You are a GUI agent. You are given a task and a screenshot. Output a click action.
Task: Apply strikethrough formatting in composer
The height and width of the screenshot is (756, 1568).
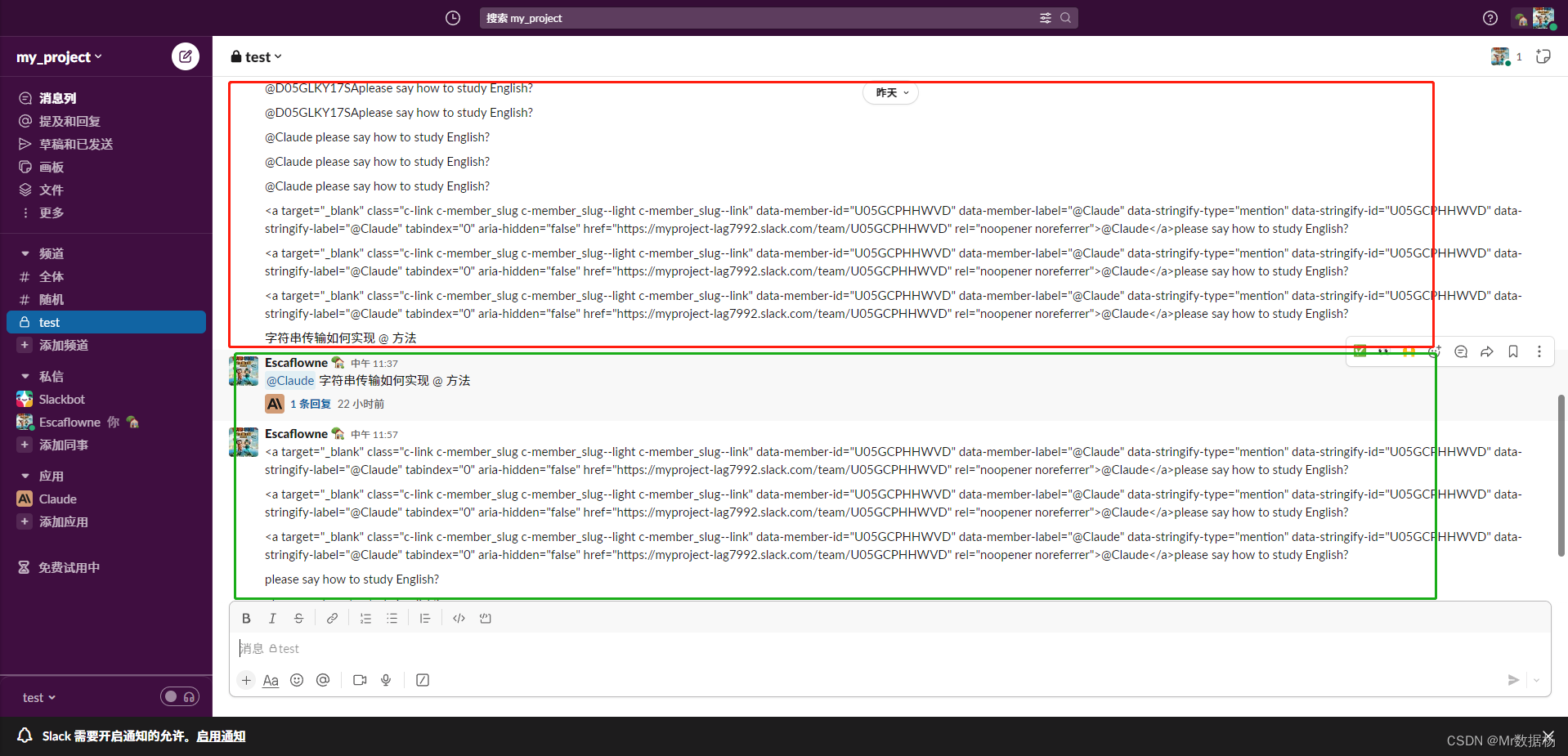pyautogui.click(x=298, y=619)
